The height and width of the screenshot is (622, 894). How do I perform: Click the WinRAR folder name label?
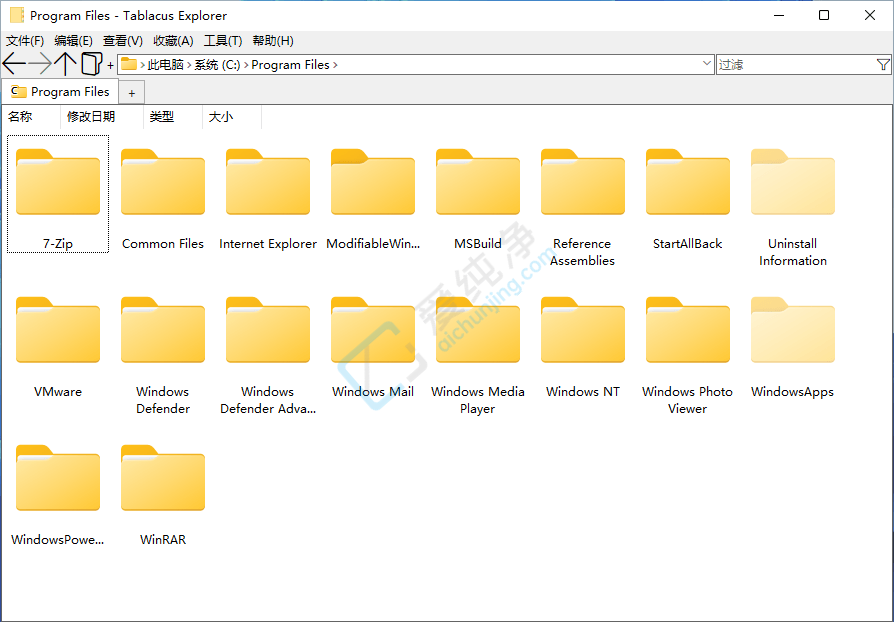[x=163, y=540]
